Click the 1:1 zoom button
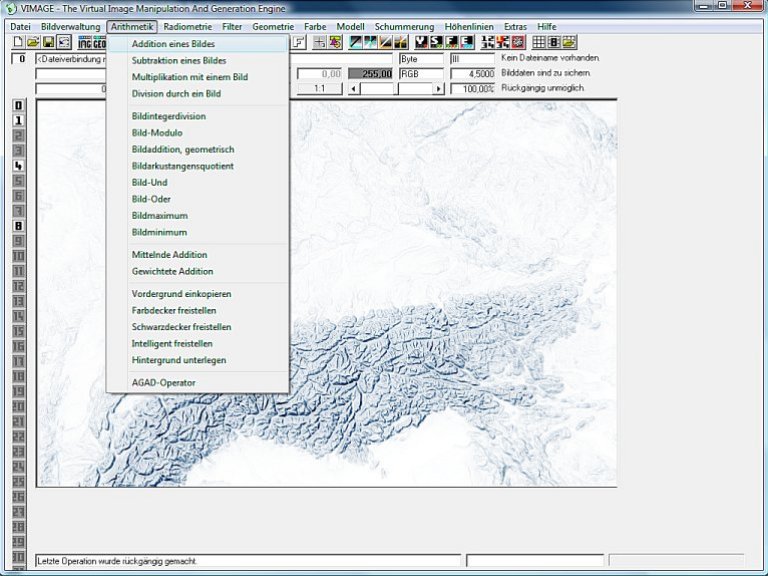 tap(320, 89)
